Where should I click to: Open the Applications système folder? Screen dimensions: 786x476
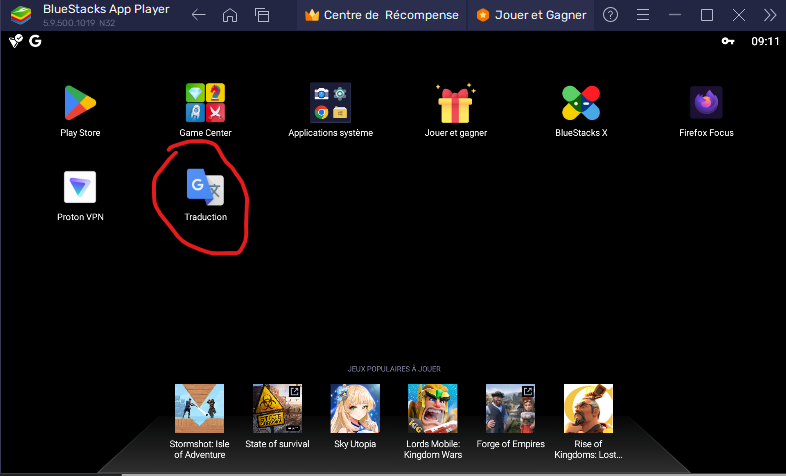coord(330,103)
